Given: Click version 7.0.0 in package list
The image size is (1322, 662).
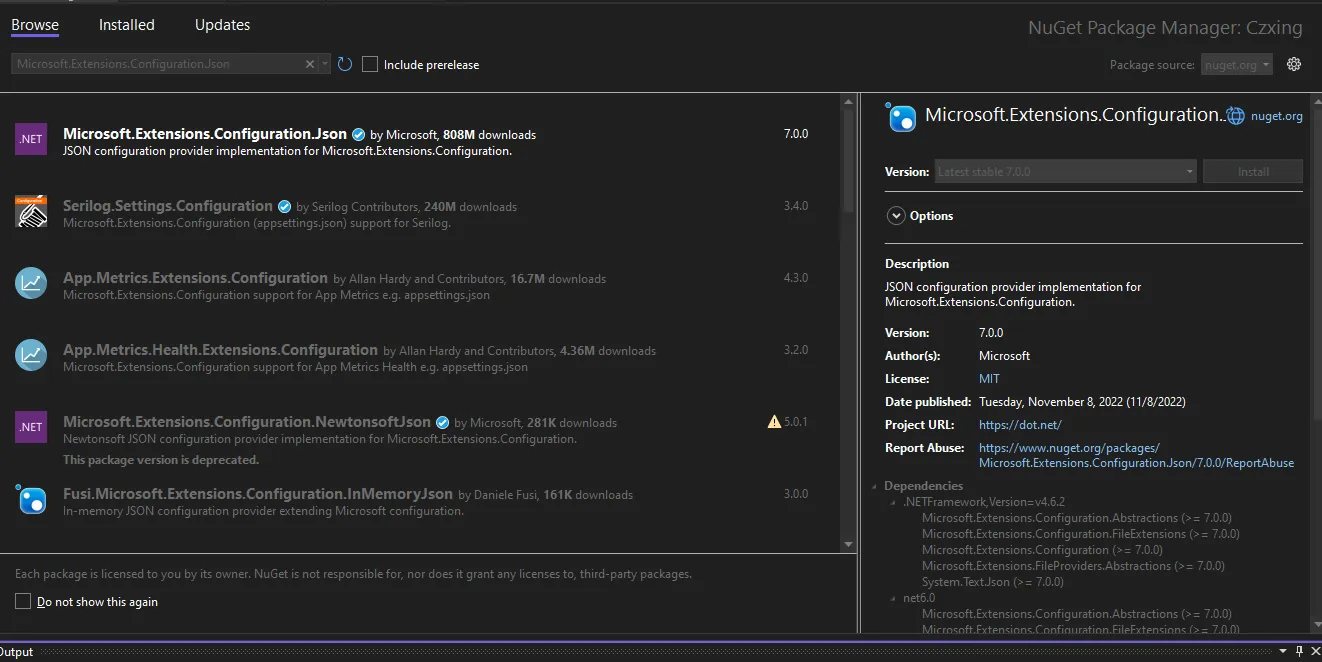Looking at the screenshot, I should pyautogui.click(x=796, y=134).
